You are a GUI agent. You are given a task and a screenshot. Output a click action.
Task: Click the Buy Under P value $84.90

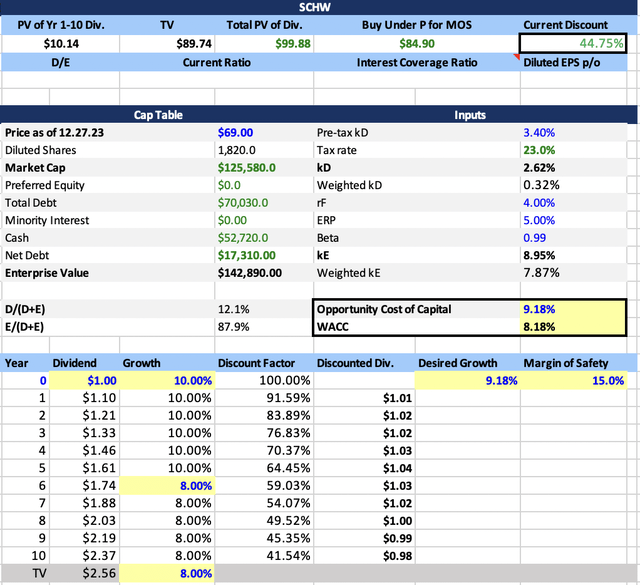[417, 44]
